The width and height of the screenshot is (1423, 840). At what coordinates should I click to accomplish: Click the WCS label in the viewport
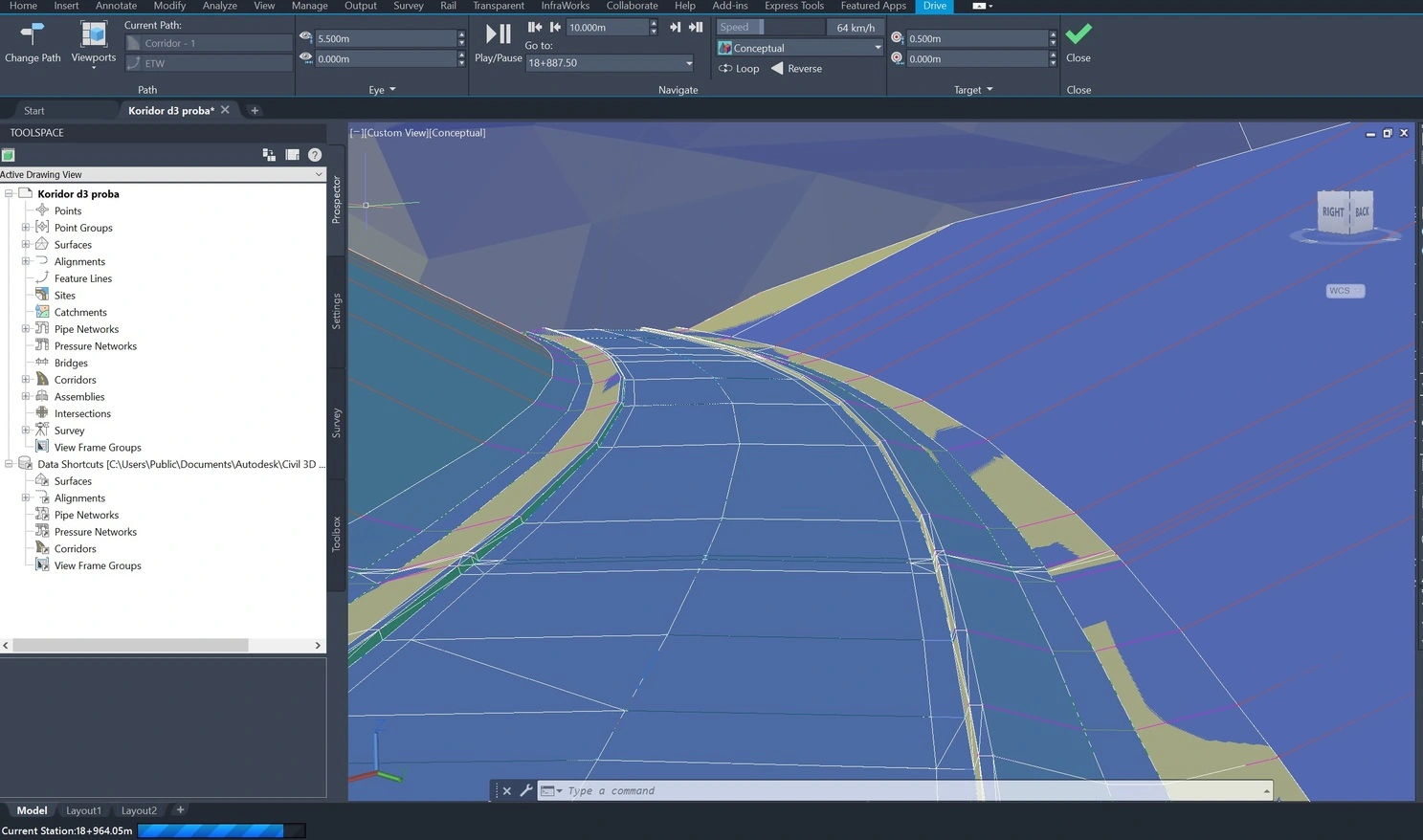coord(1344,290)
